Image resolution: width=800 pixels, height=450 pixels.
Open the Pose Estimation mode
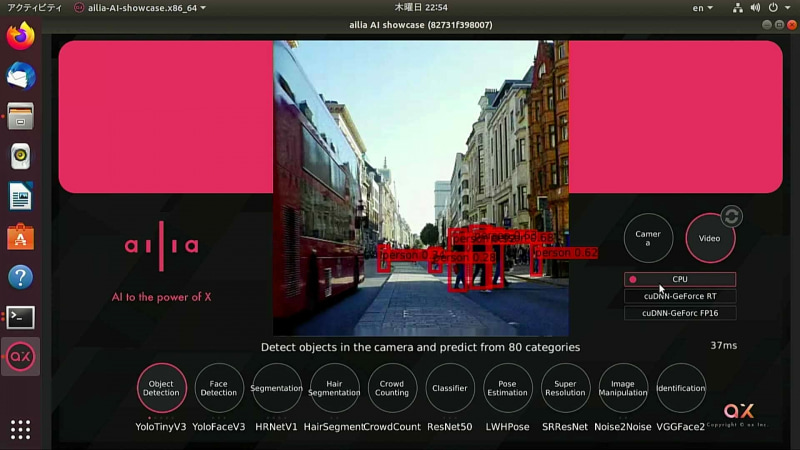pyautogui.click(x=507, y=388)
